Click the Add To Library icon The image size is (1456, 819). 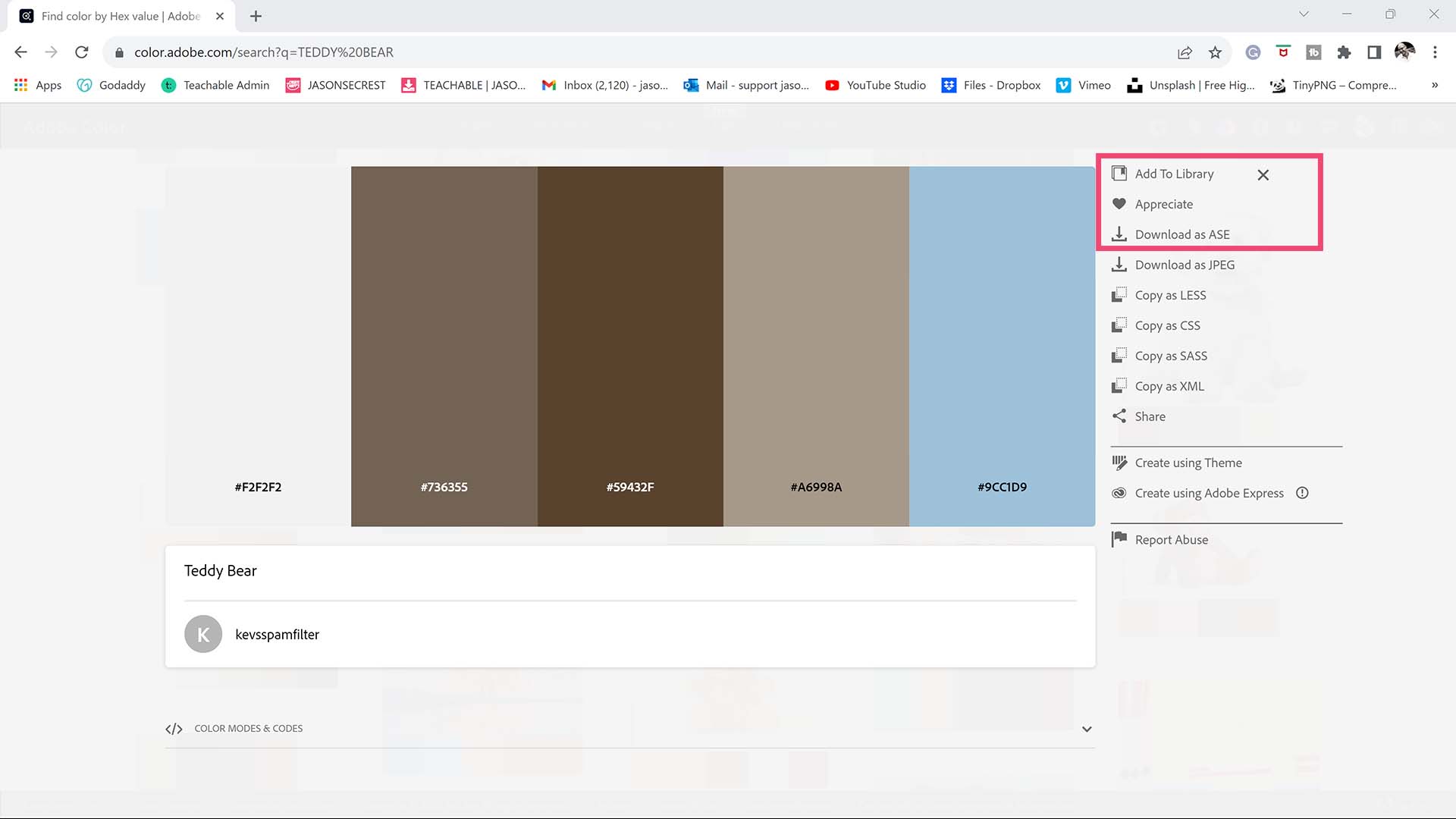[1119, 174]
